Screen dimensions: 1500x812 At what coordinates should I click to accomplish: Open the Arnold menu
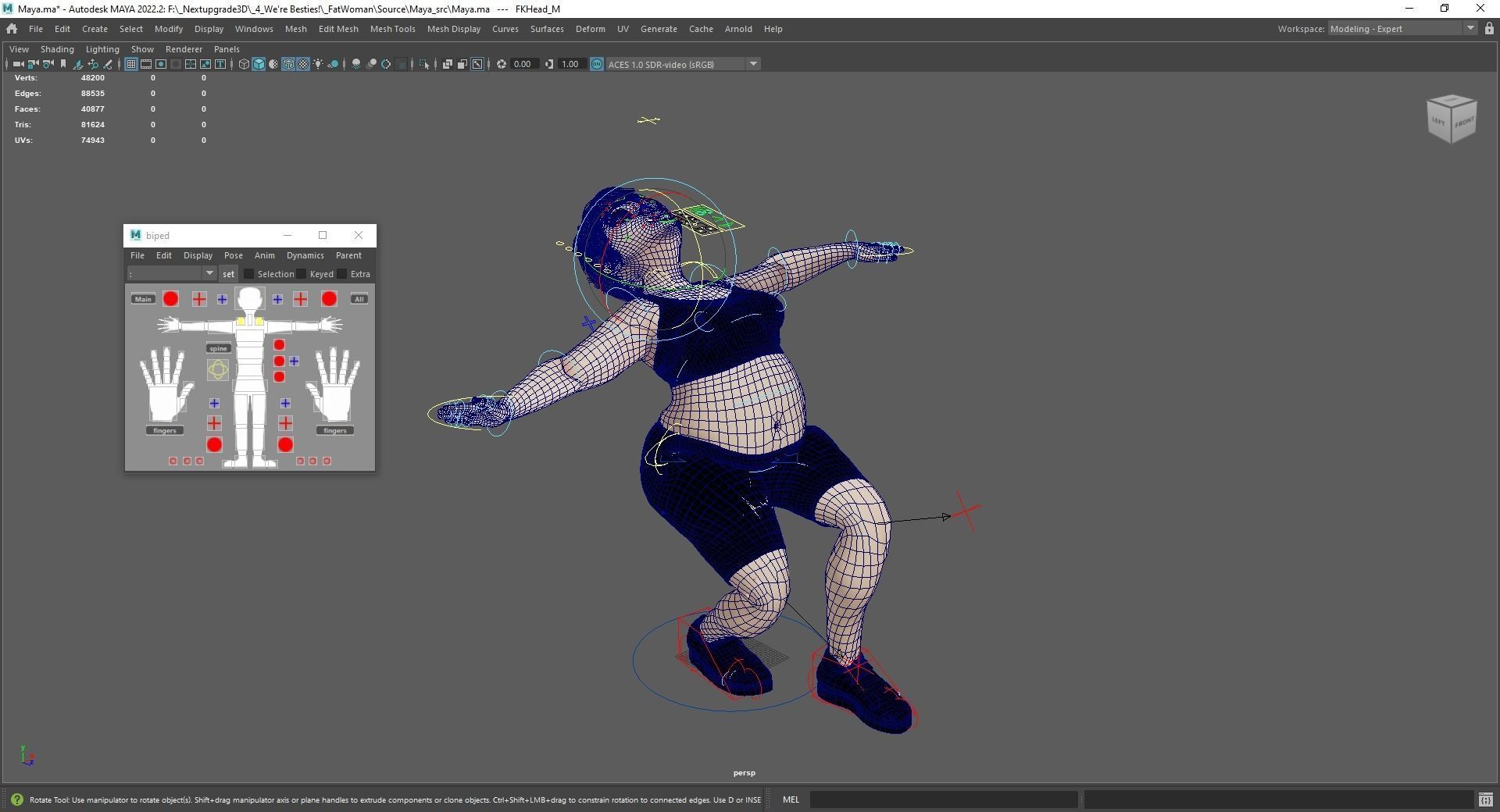click(738, 29)
